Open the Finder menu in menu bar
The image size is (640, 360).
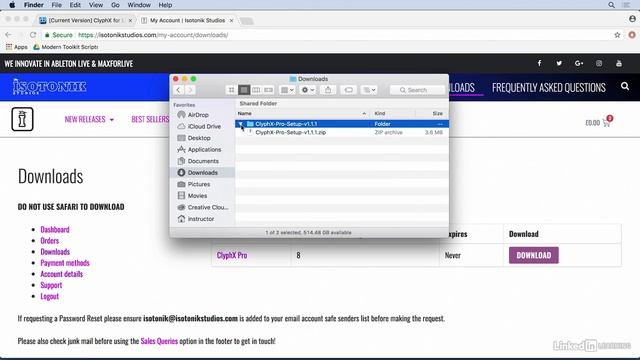tap(33, 5)
